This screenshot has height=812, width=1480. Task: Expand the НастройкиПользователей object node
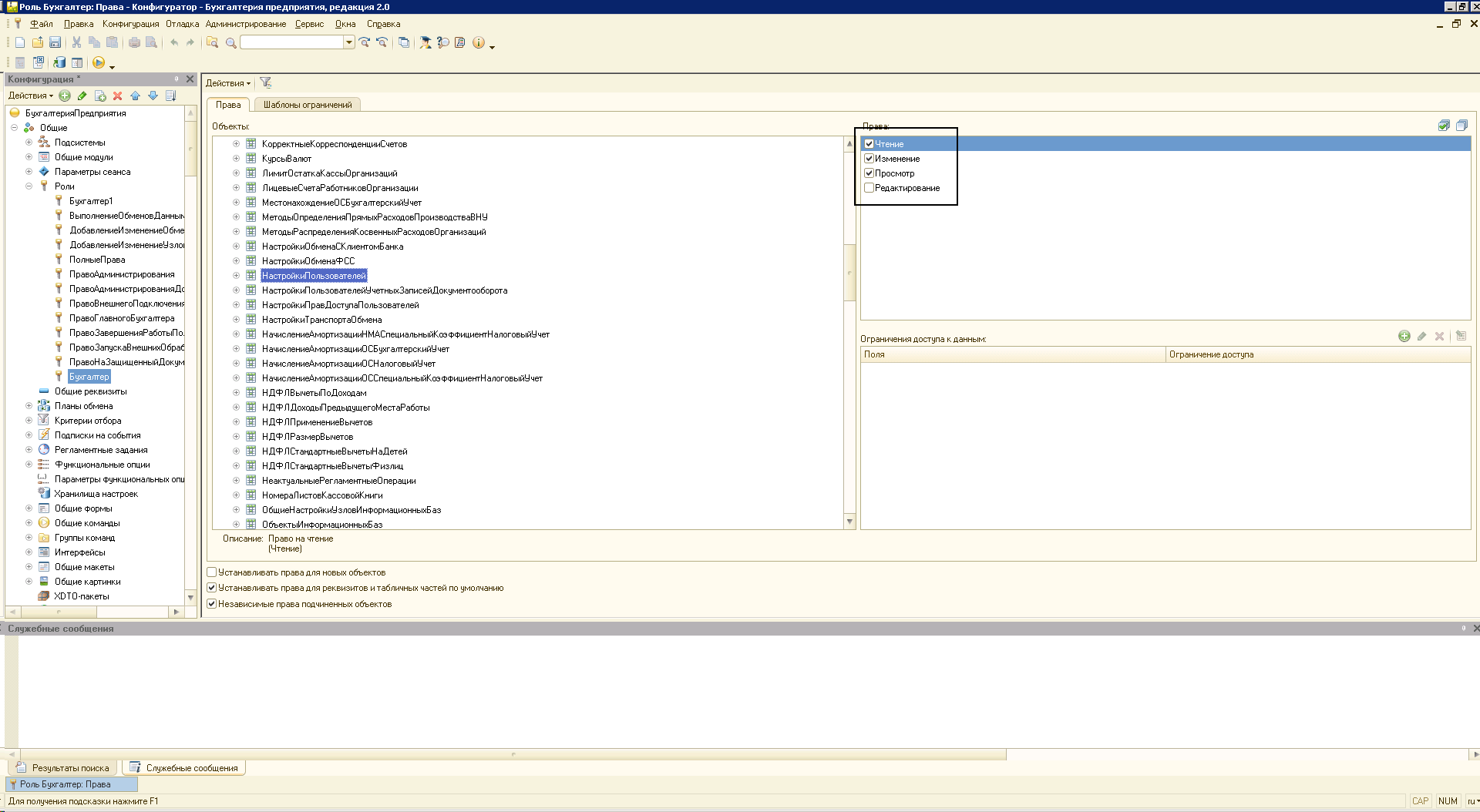(x=236, y=276)
